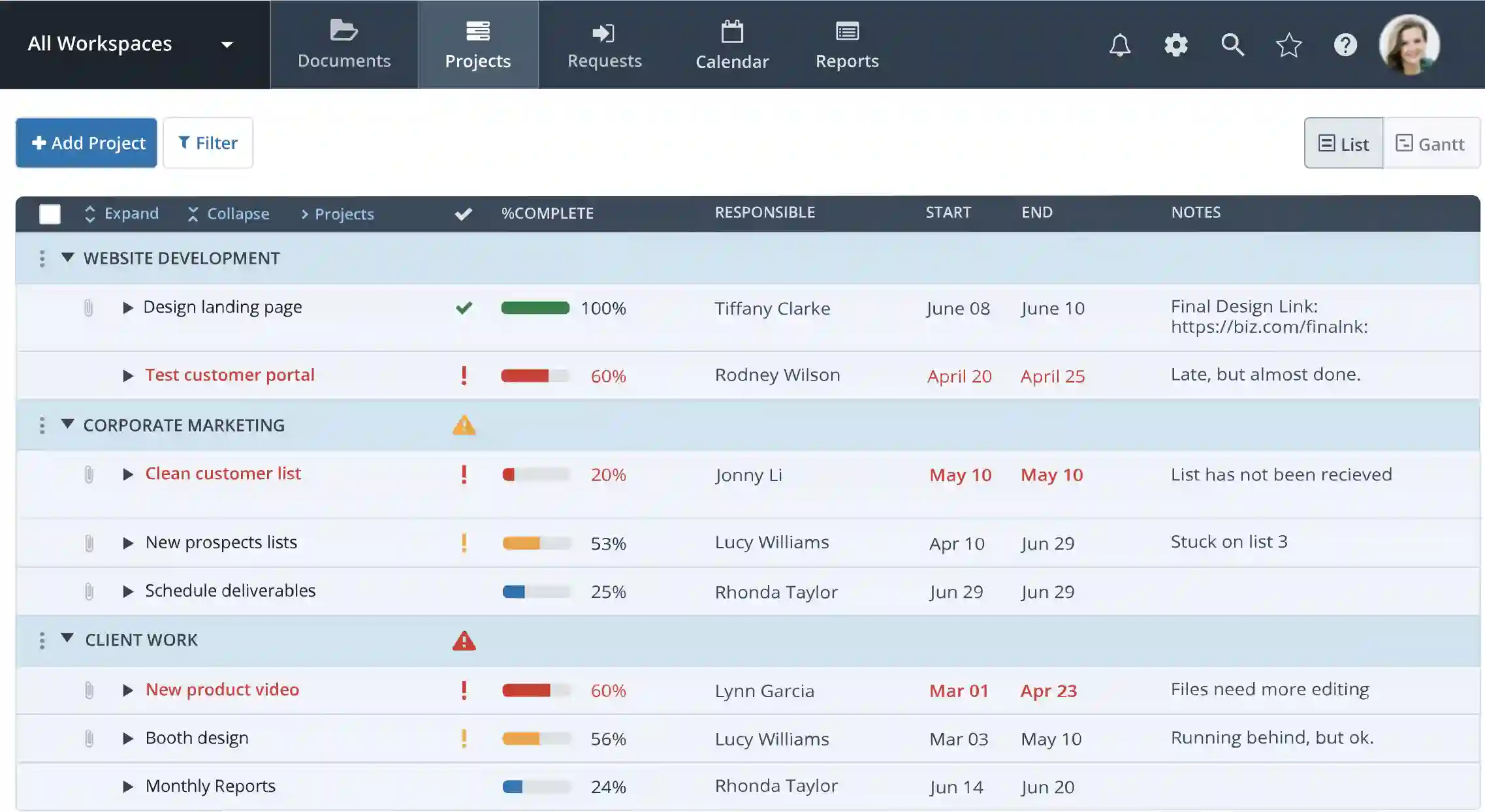The image size is (1485, 812).
Task: Collapse the Client Work project group
Action: (x=66, y=641)
